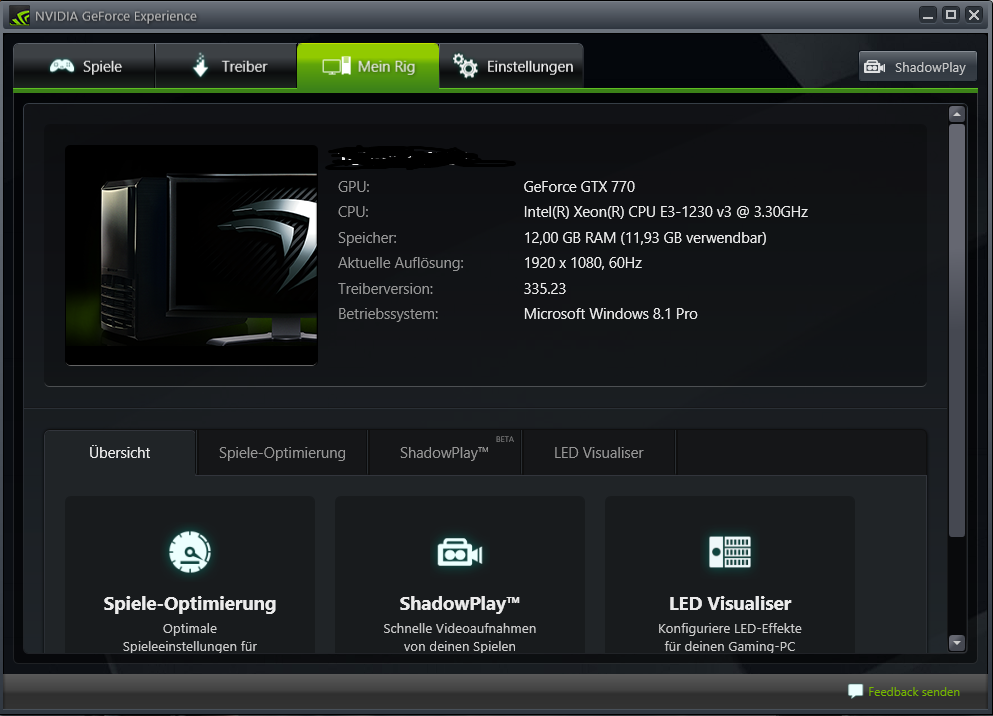Click the 'CPU:' label
993x716 pixels.
coord(353,212)
